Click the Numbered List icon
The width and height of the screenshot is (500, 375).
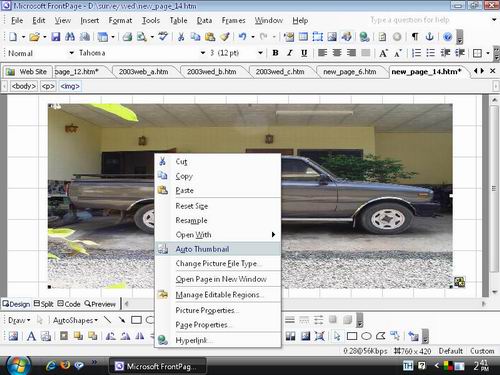416,53
